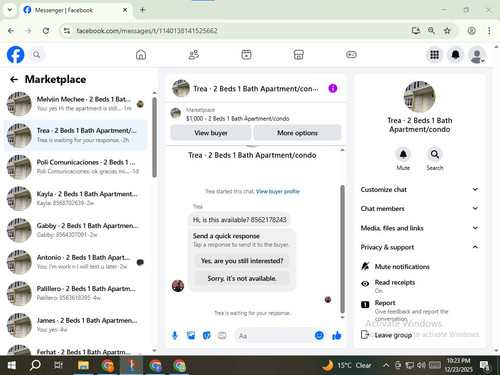Open the Windows Start menu
The image size is (500, 375).
pos(12,365)
